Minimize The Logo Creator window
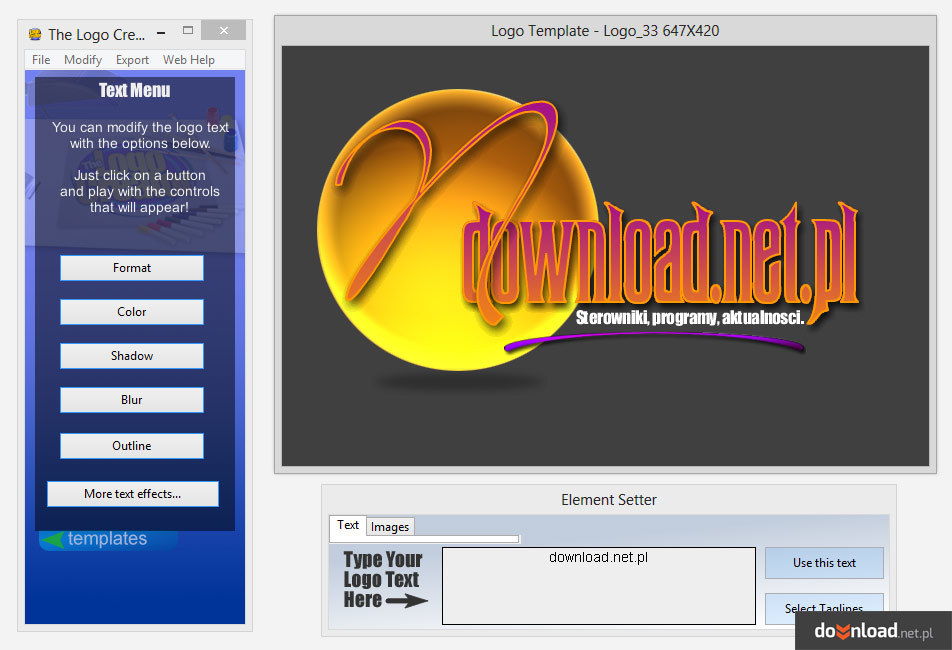Image resolution: width=952 pixels, height=650 pixels. coord(161,32)
